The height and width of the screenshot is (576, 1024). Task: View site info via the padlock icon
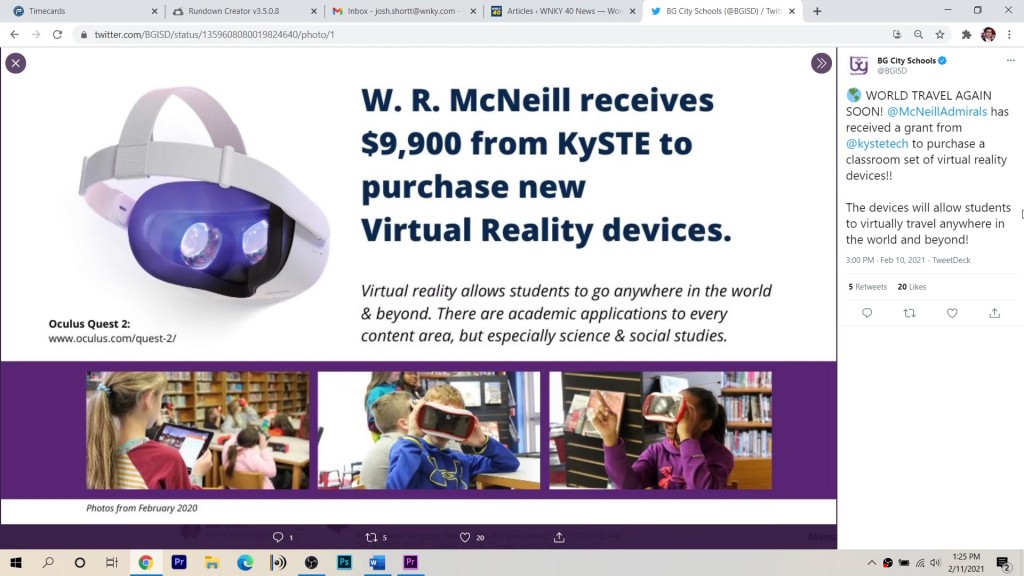click(84, 35)
